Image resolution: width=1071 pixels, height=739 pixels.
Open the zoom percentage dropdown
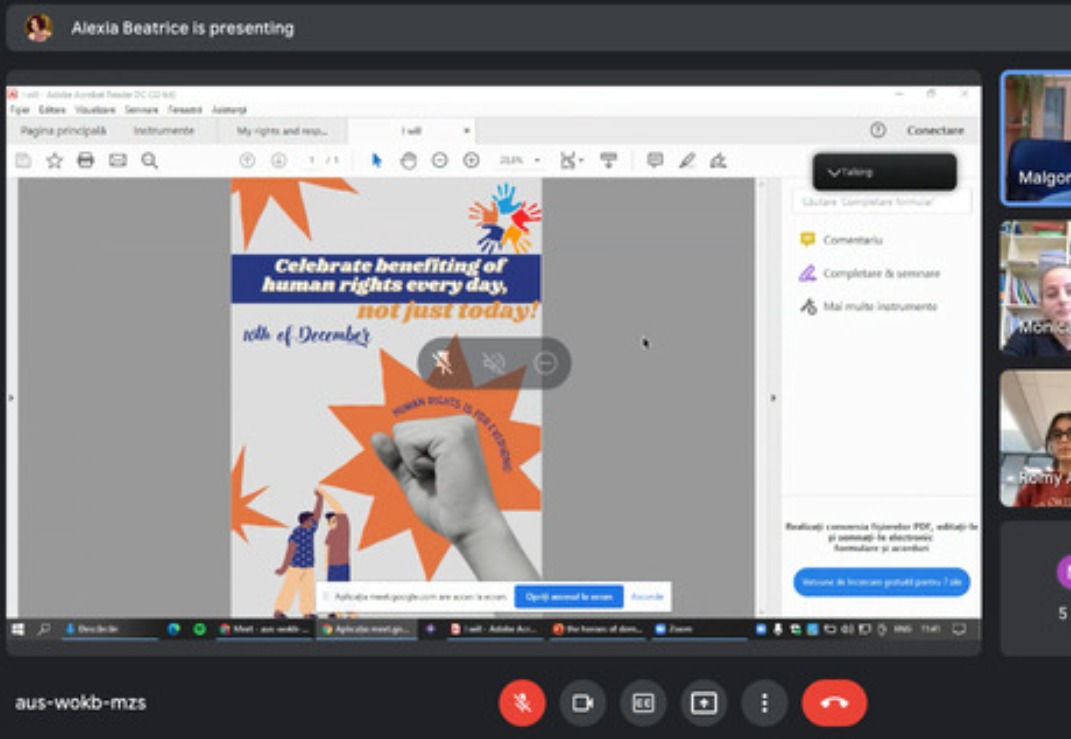pyautogui.click(x=537, y=160)
